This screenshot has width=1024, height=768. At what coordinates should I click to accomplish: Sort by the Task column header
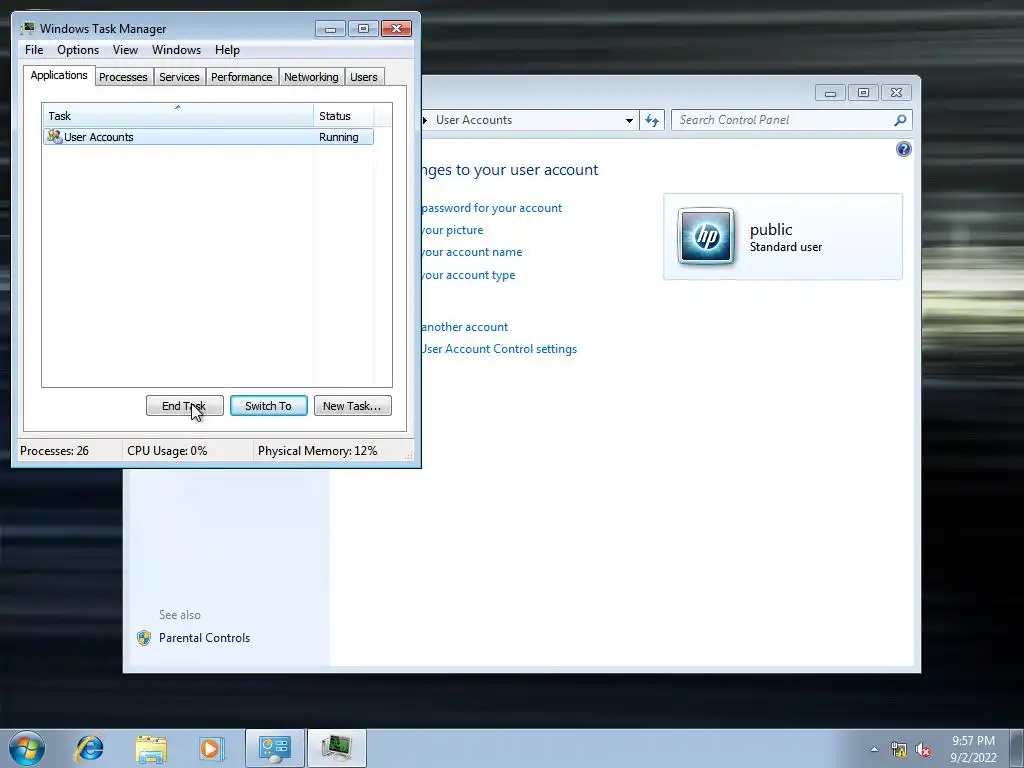click(x=178, y=116)
